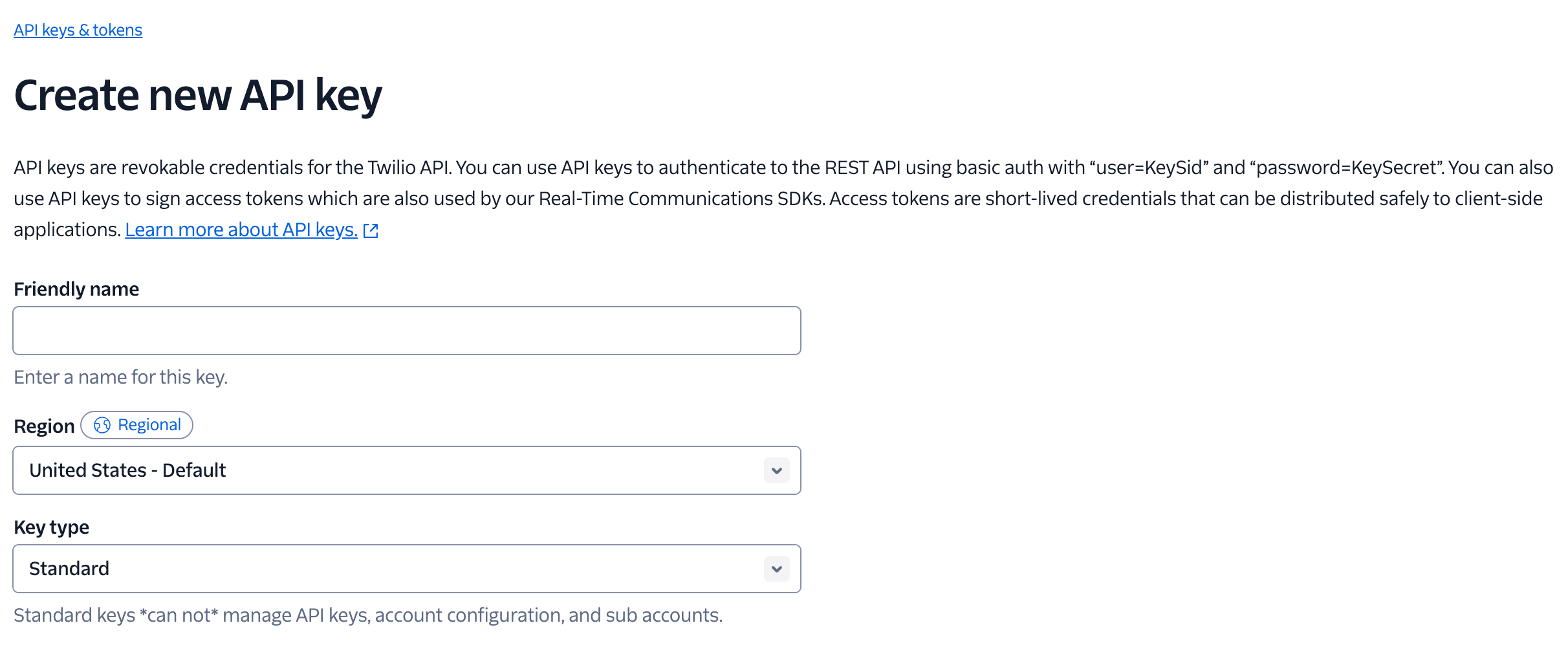Click the Key type dropdown chevron arrow
The width and height of the screenshot is (1568, 656).
pyautogui.click(x=776, y=569)
